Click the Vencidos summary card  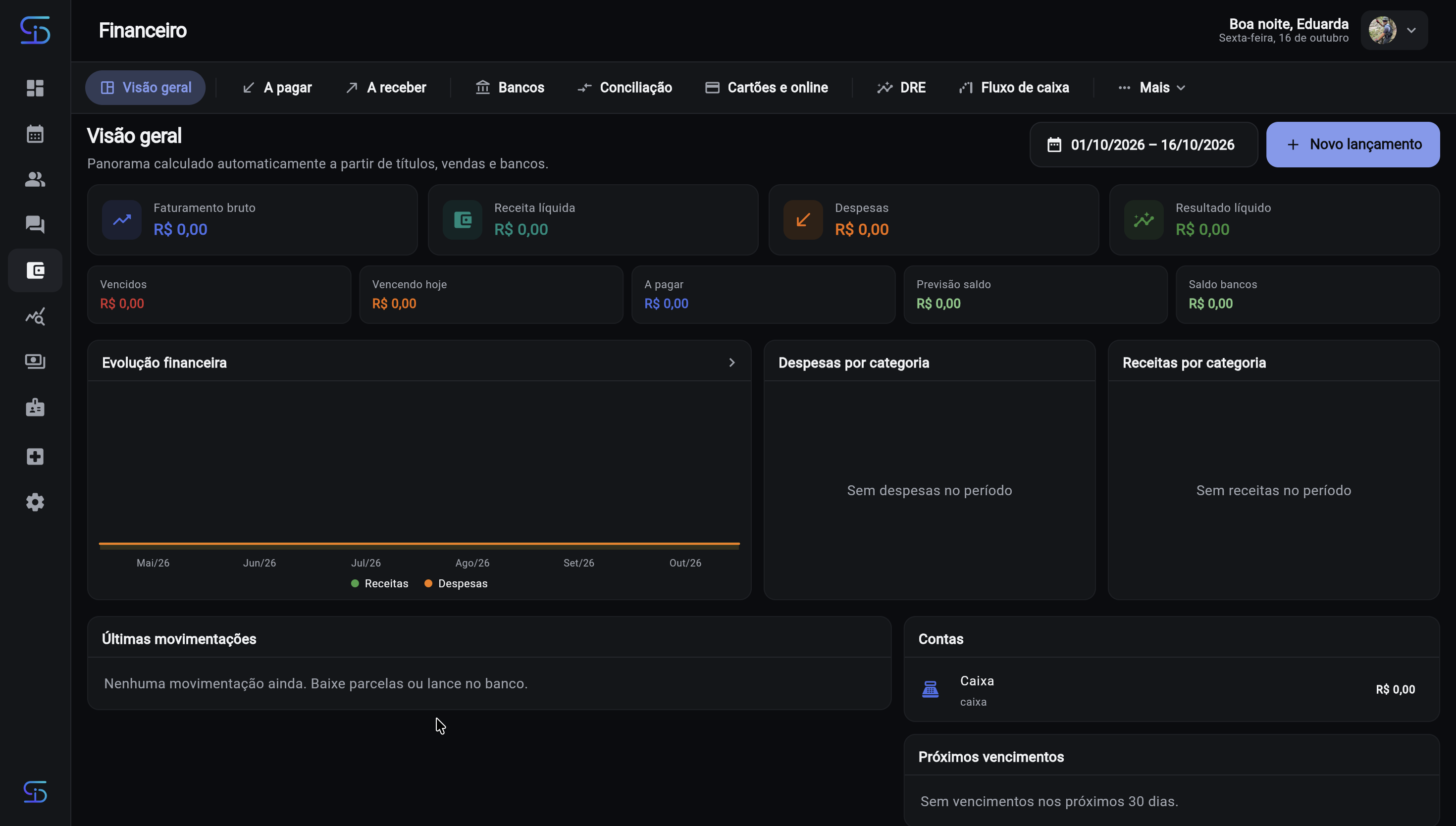point(219,295)
